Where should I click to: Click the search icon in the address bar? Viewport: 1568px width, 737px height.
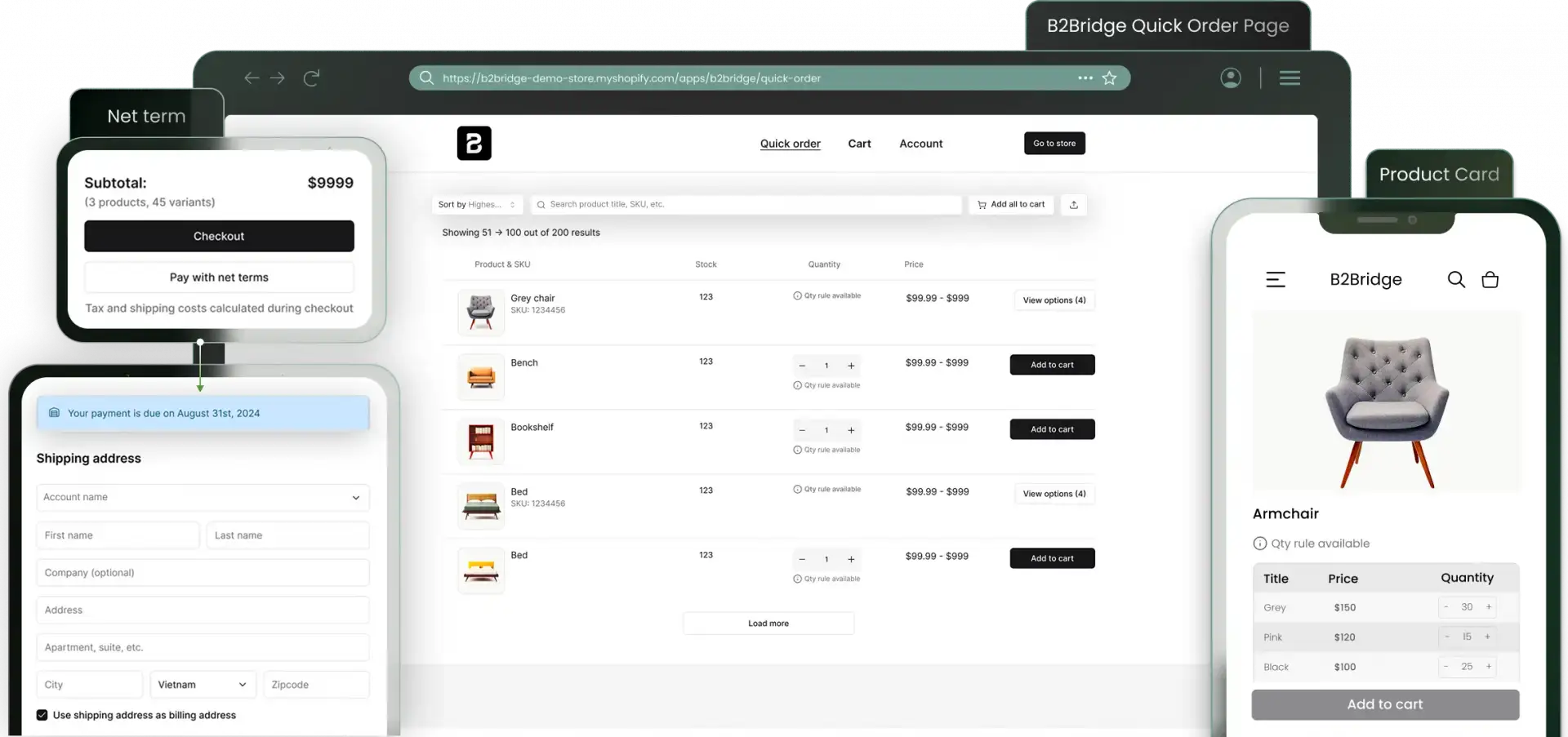pos(426,78)
